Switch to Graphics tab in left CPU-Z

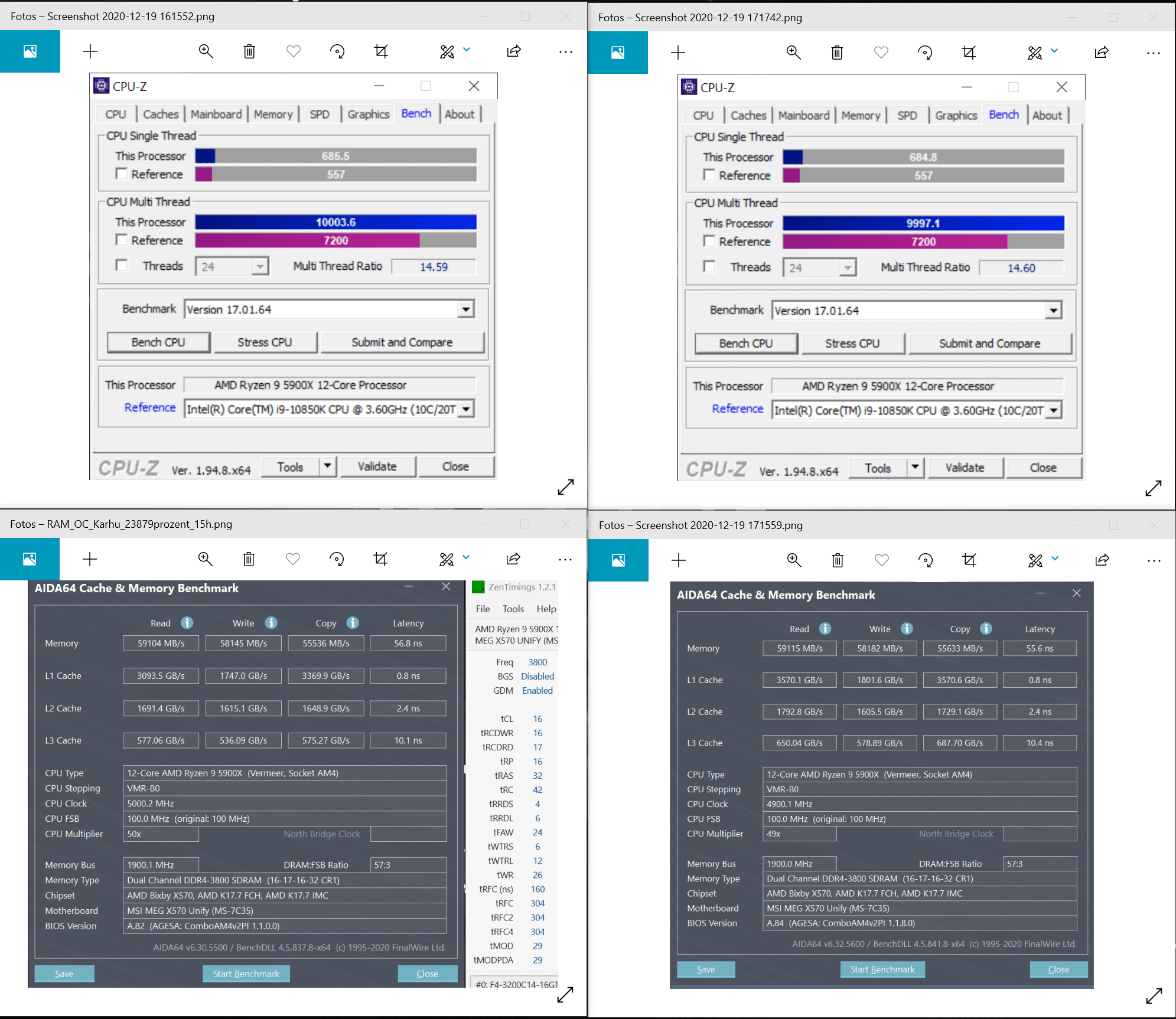pyautogui.click(x=369, y=114)
